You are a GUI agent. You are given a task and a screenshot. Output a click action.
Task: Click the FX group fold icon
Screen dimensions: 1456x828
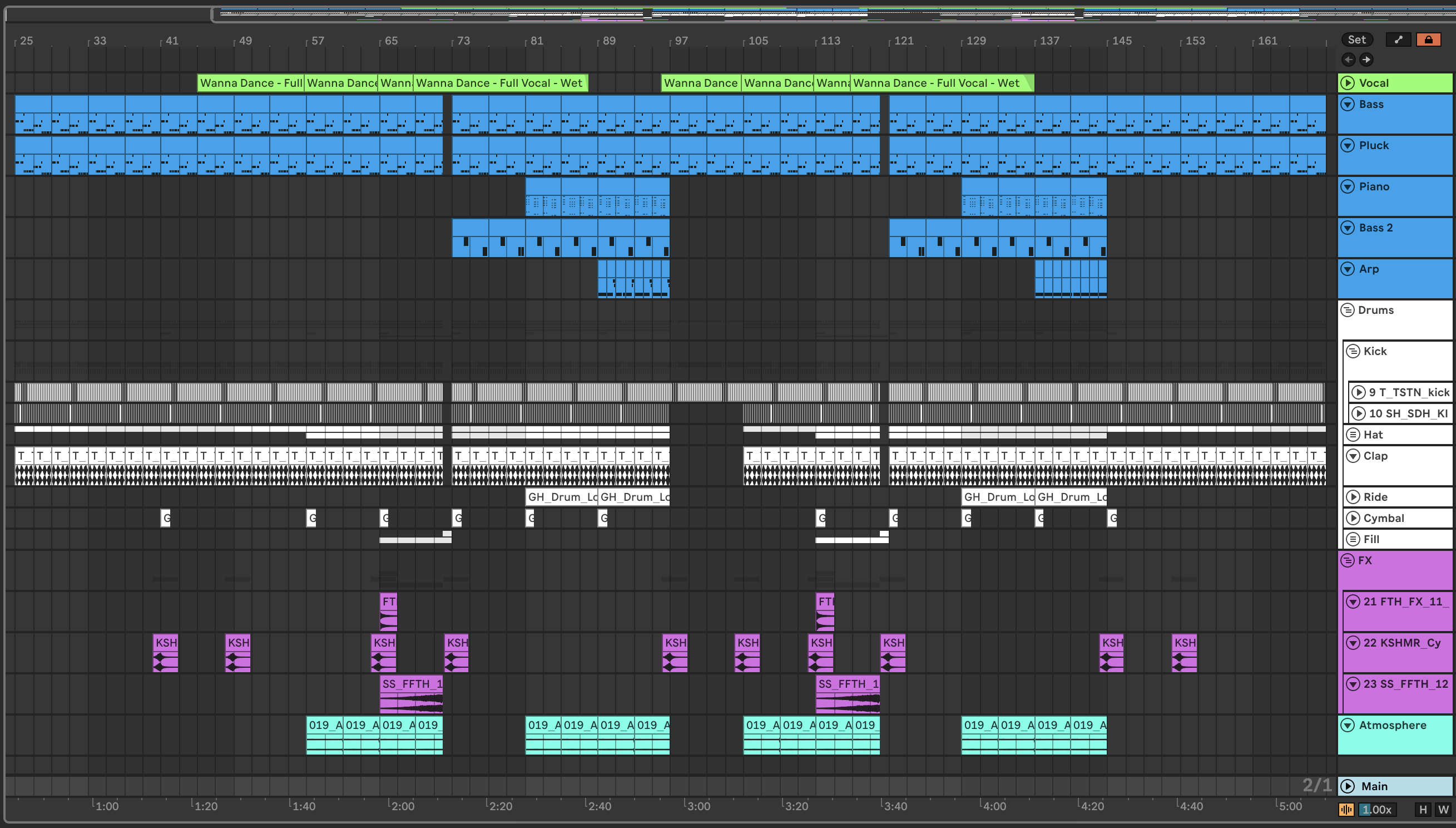(1348, 560)
